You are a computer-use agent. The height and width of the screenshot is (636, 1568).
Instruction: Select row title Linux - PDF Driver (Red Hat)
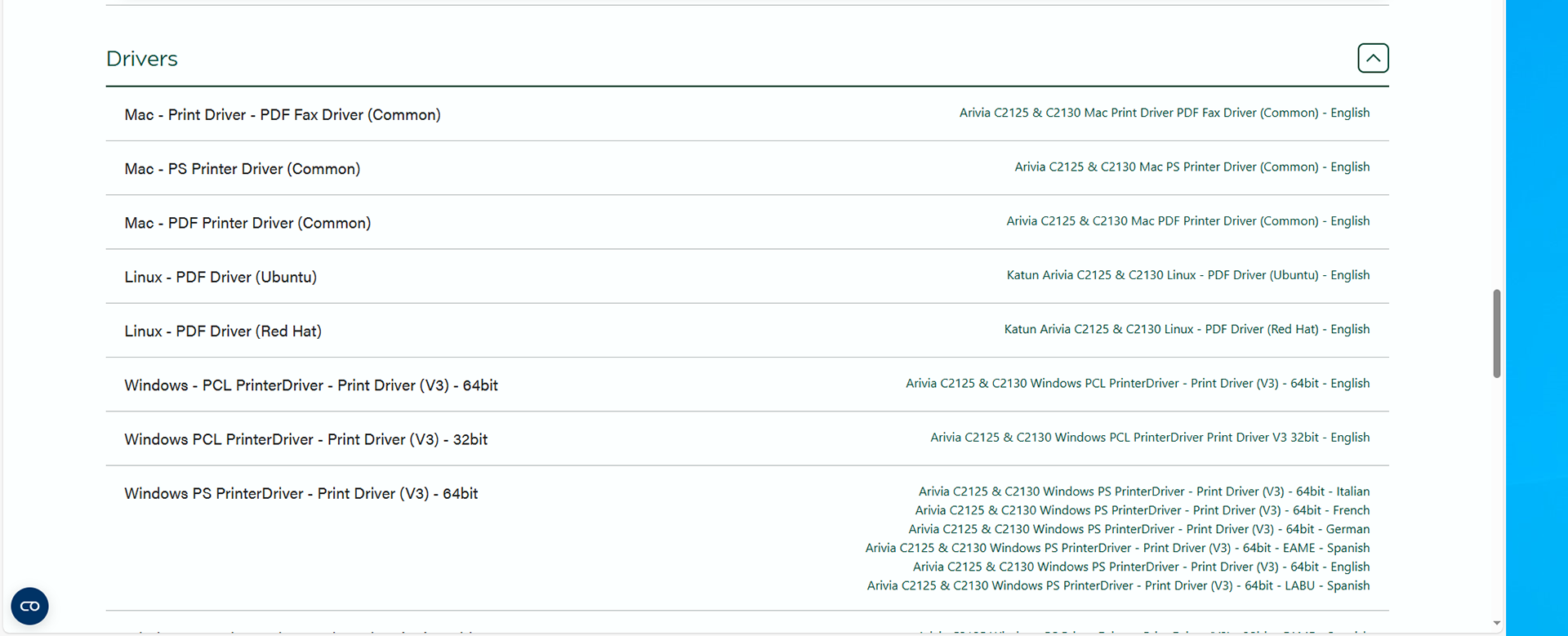(x=223, y=331)
